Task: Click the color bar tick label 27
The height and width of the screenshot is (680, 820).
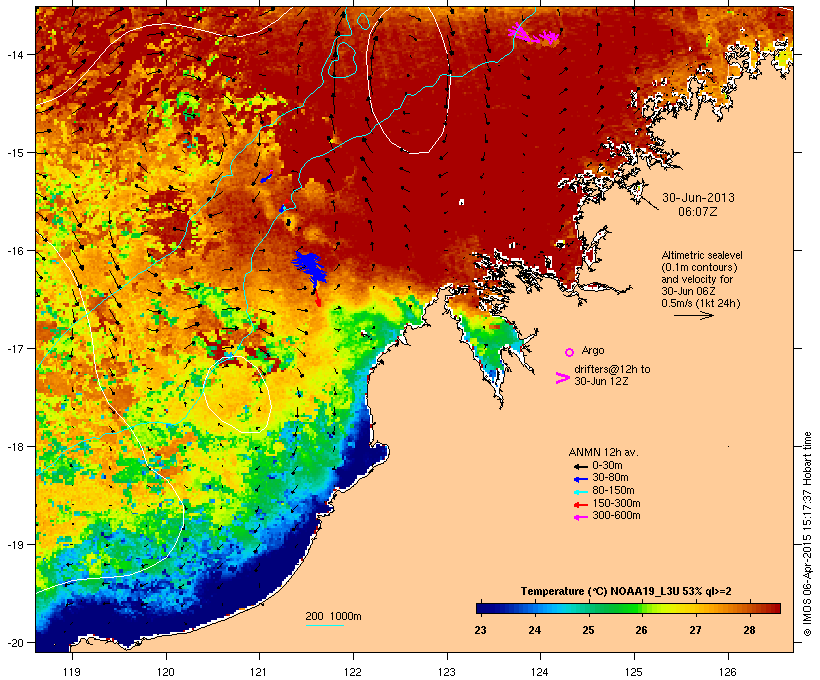Action: tap(695, 630)
